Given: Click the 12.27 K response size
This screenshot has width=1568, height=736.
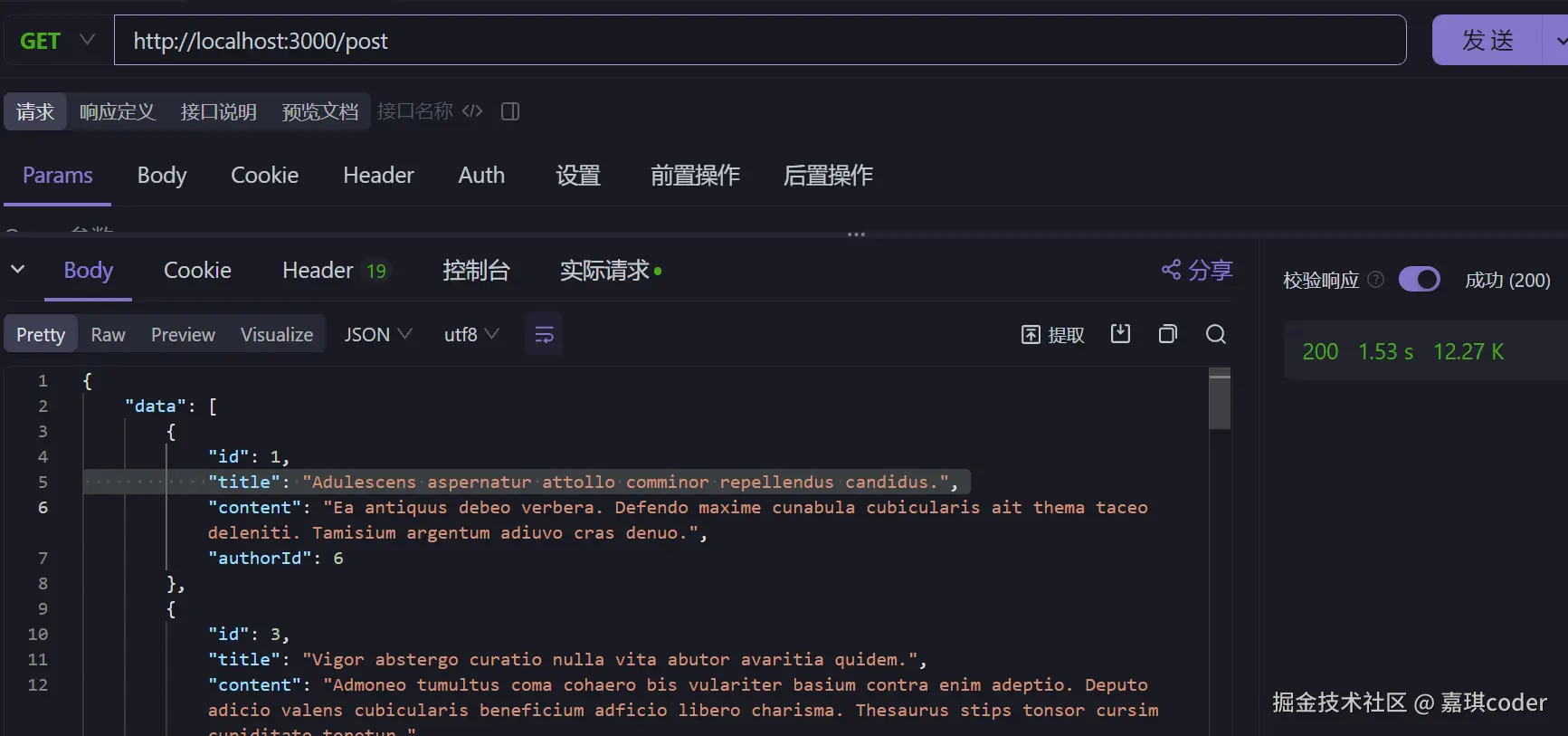Looking at the screenshot, I should point(1468,351).
